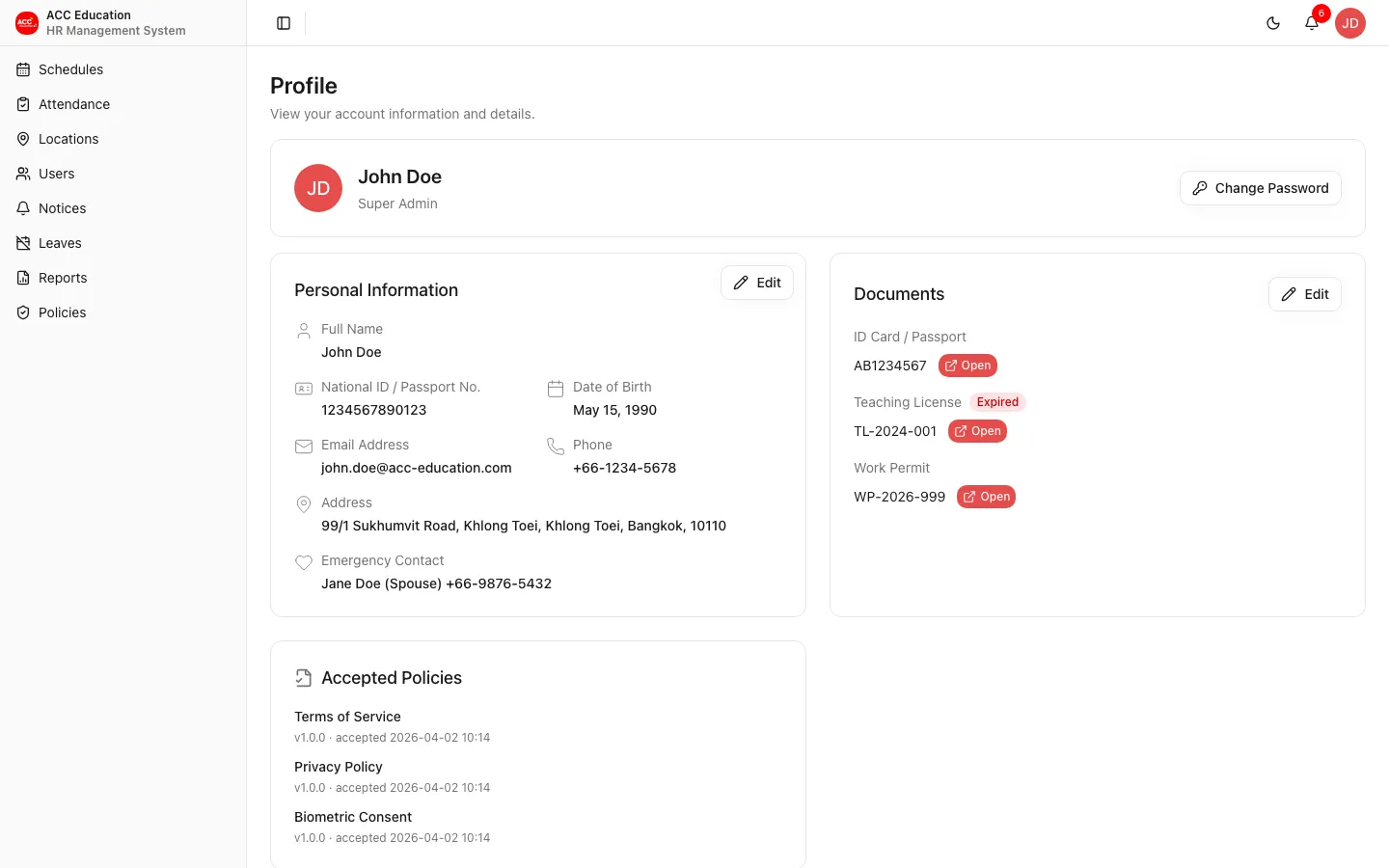Click the Expired badge on Teaching License
This screenshot has width=1389, height=868.
[997, 402]
